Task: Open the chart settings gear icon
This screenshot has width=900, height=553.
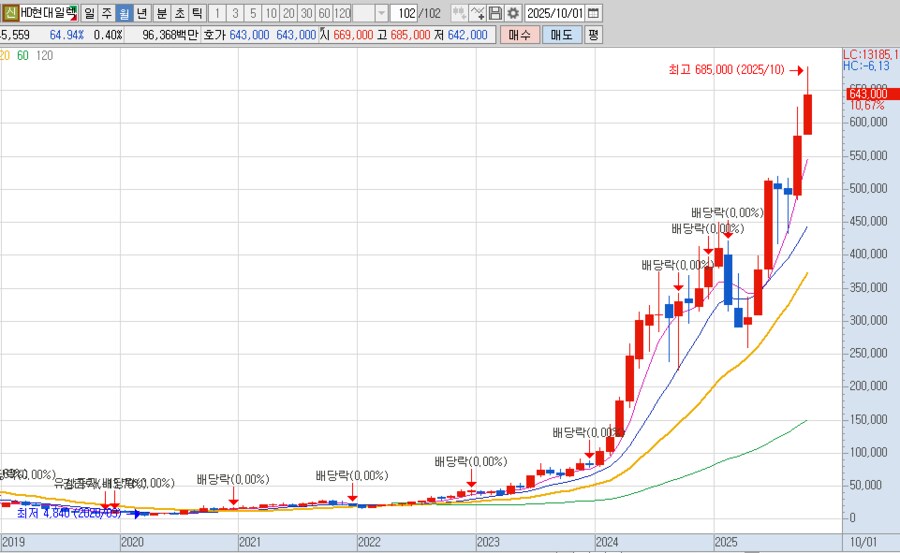Action: 513,14
